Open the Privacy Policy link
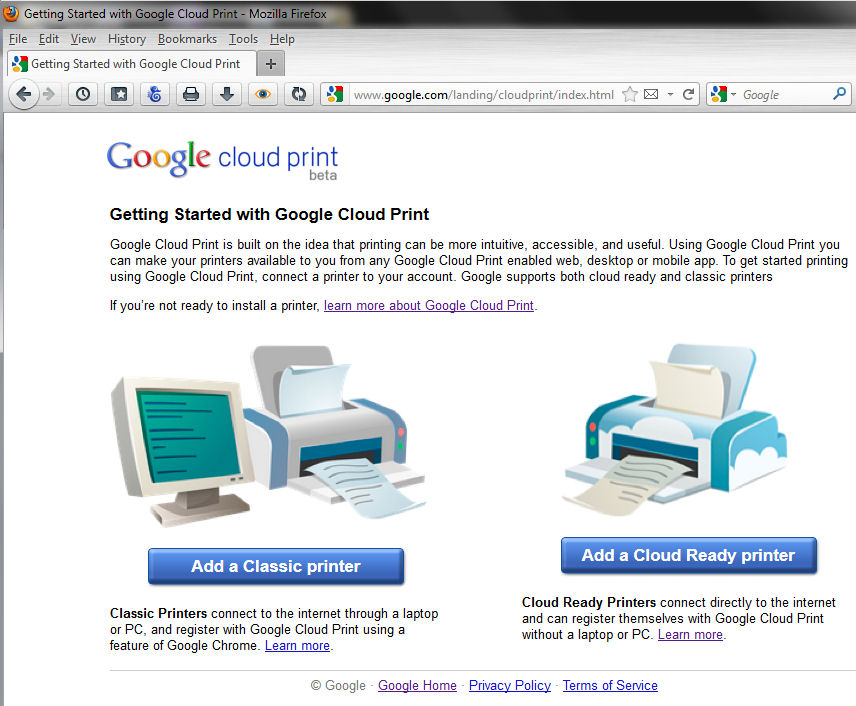Image resolution: width=856 pixels, height=706 pixels. [x=510, y=685]
